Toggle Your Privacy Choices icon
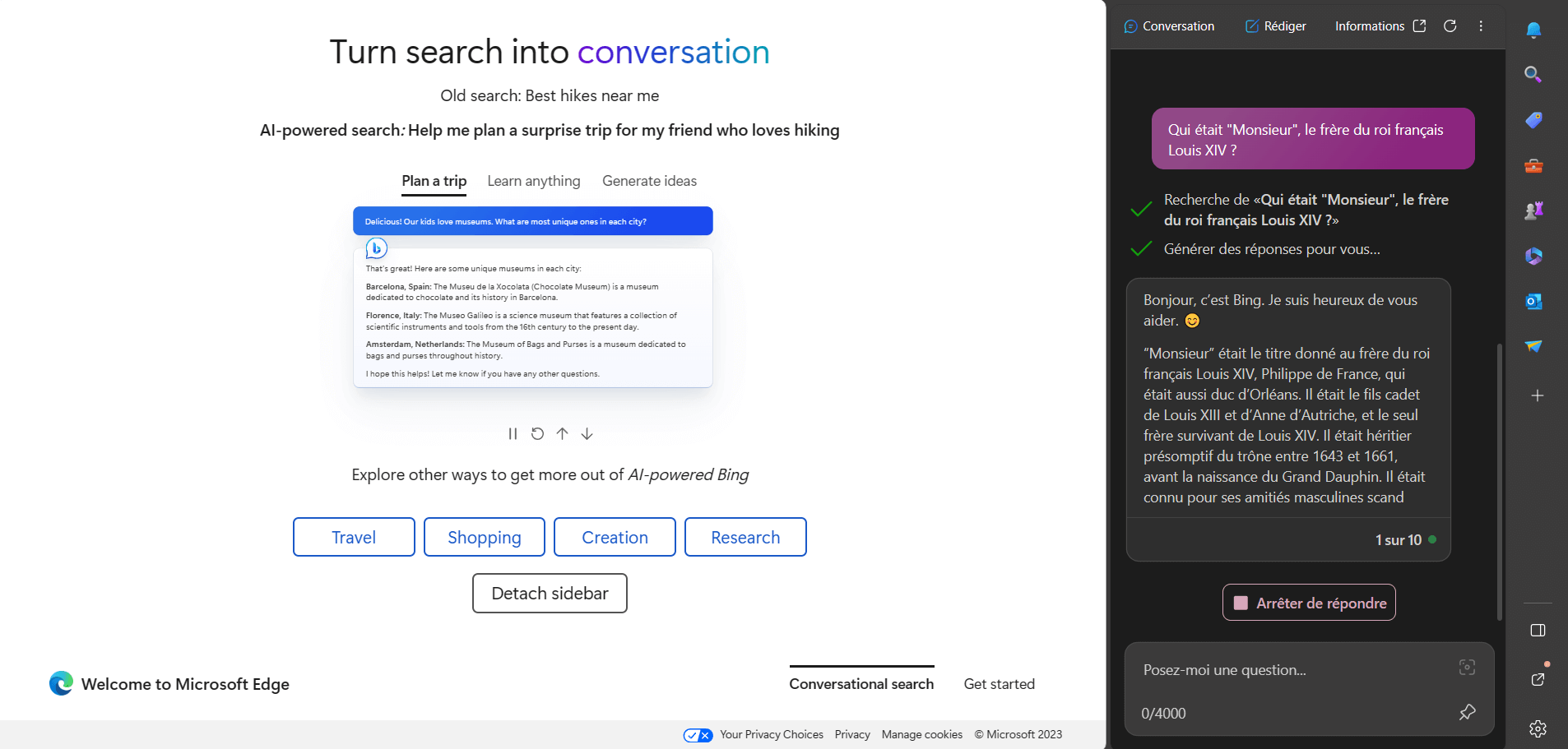This screenshot has width=1568, height=749. 698,735
